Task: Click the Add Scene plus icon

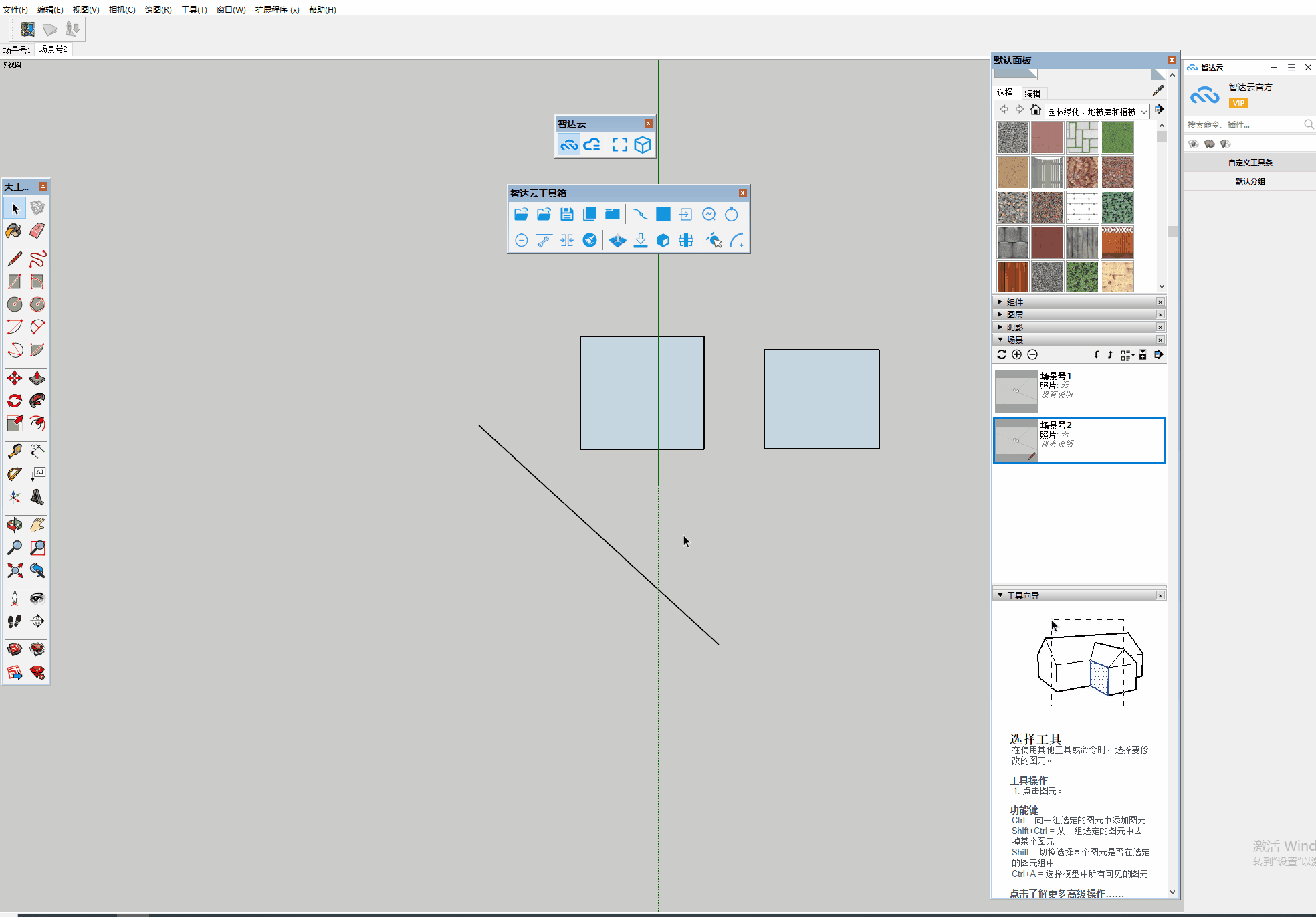Action: tap(1016, 355)
